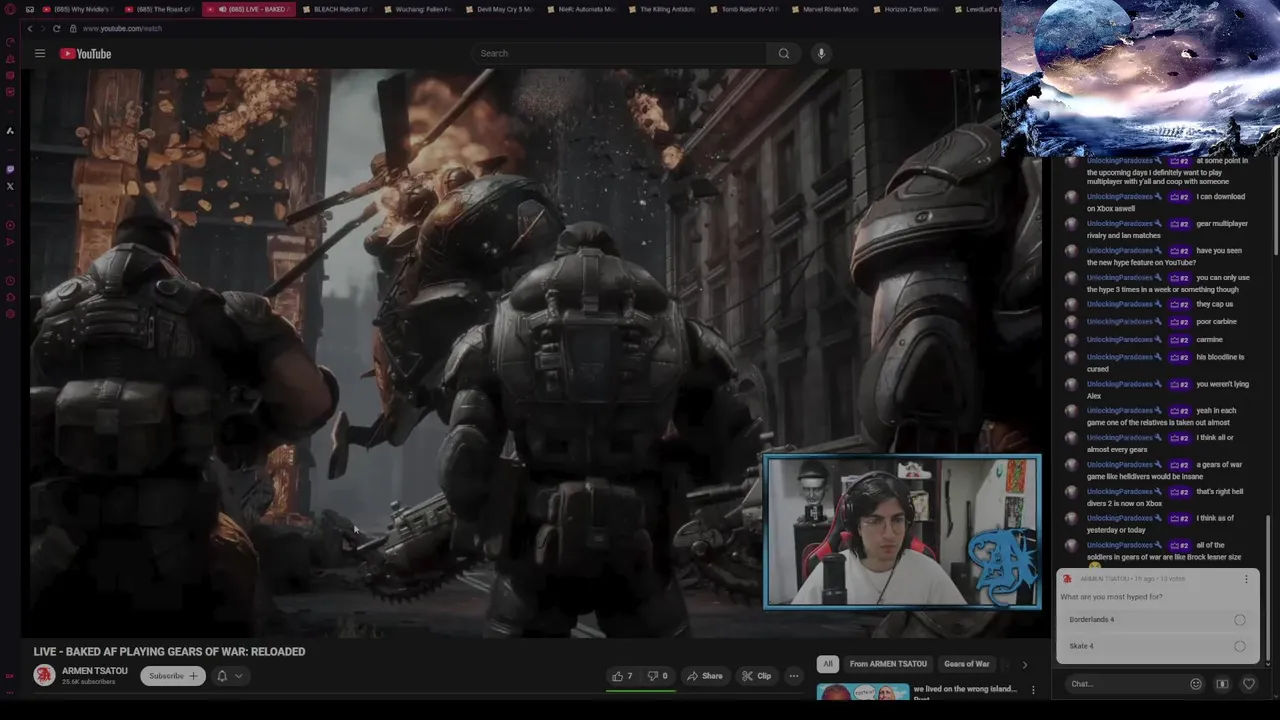Switch to Wuchang: Fallen Feathers tab
The width and height of the screenshot is (1280, 720).
[x=418, y=9]
